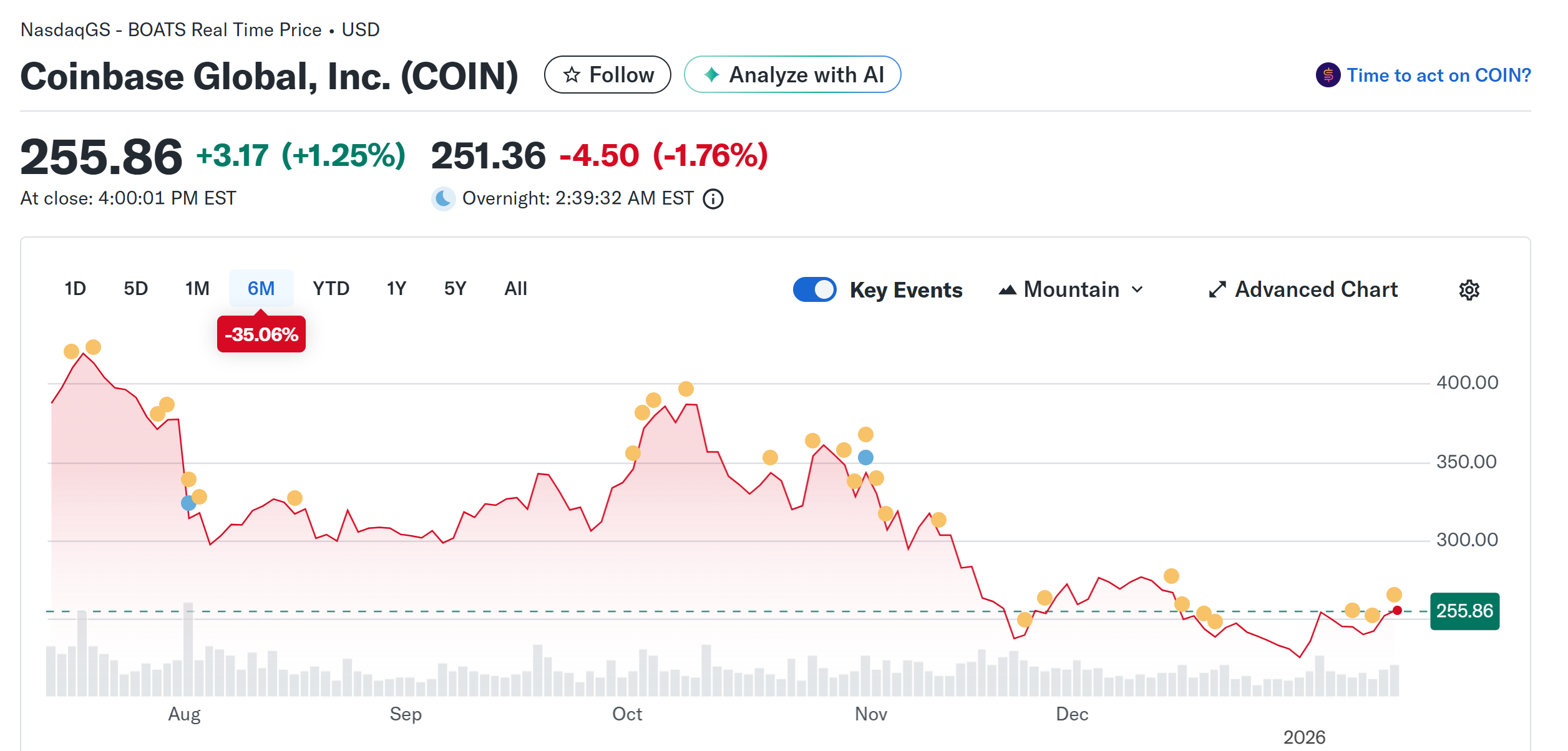Click the overnight moon icon
This screenshot has height=751, width=1568.
click(x=443, y=198)
